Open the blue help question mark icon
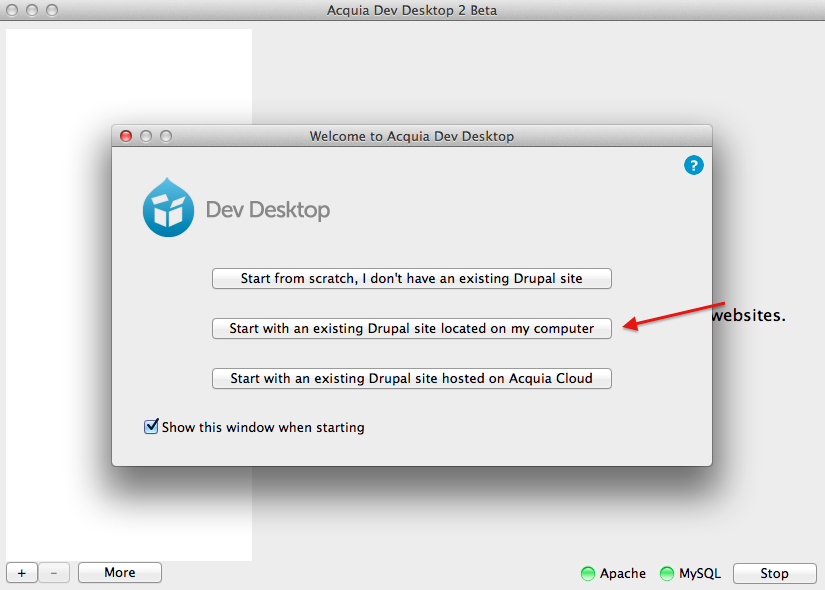 [693, 165]
